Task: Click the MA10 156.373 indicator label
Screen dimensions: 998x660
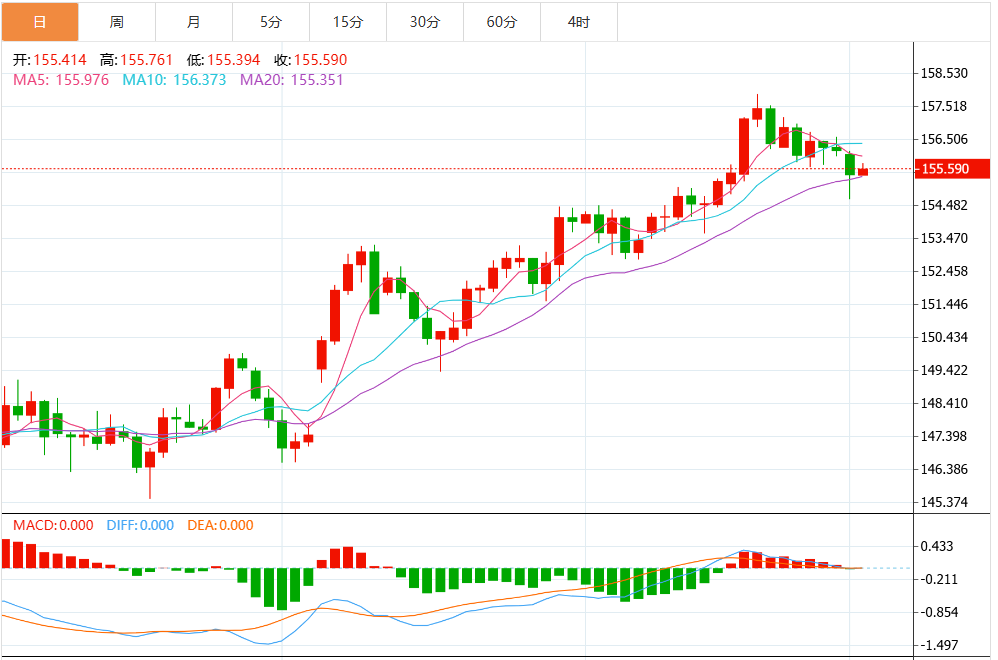Action: tap(174, 80)
